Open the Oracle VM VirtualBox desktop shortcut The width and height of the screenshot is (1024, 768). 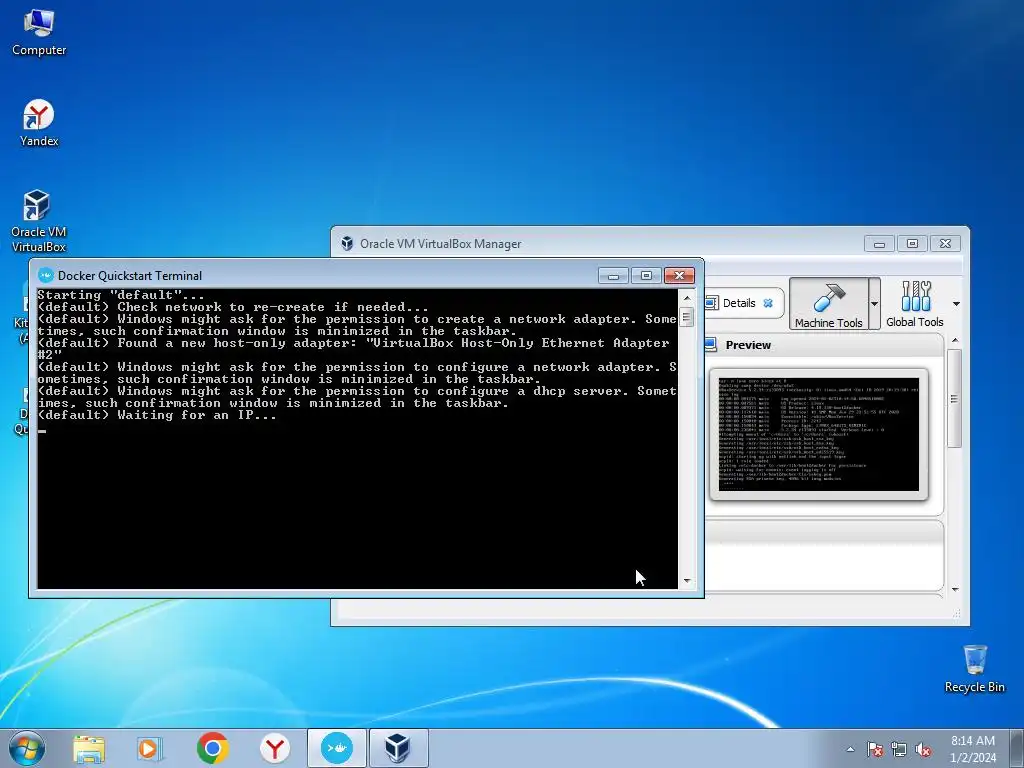coord(38,221)
